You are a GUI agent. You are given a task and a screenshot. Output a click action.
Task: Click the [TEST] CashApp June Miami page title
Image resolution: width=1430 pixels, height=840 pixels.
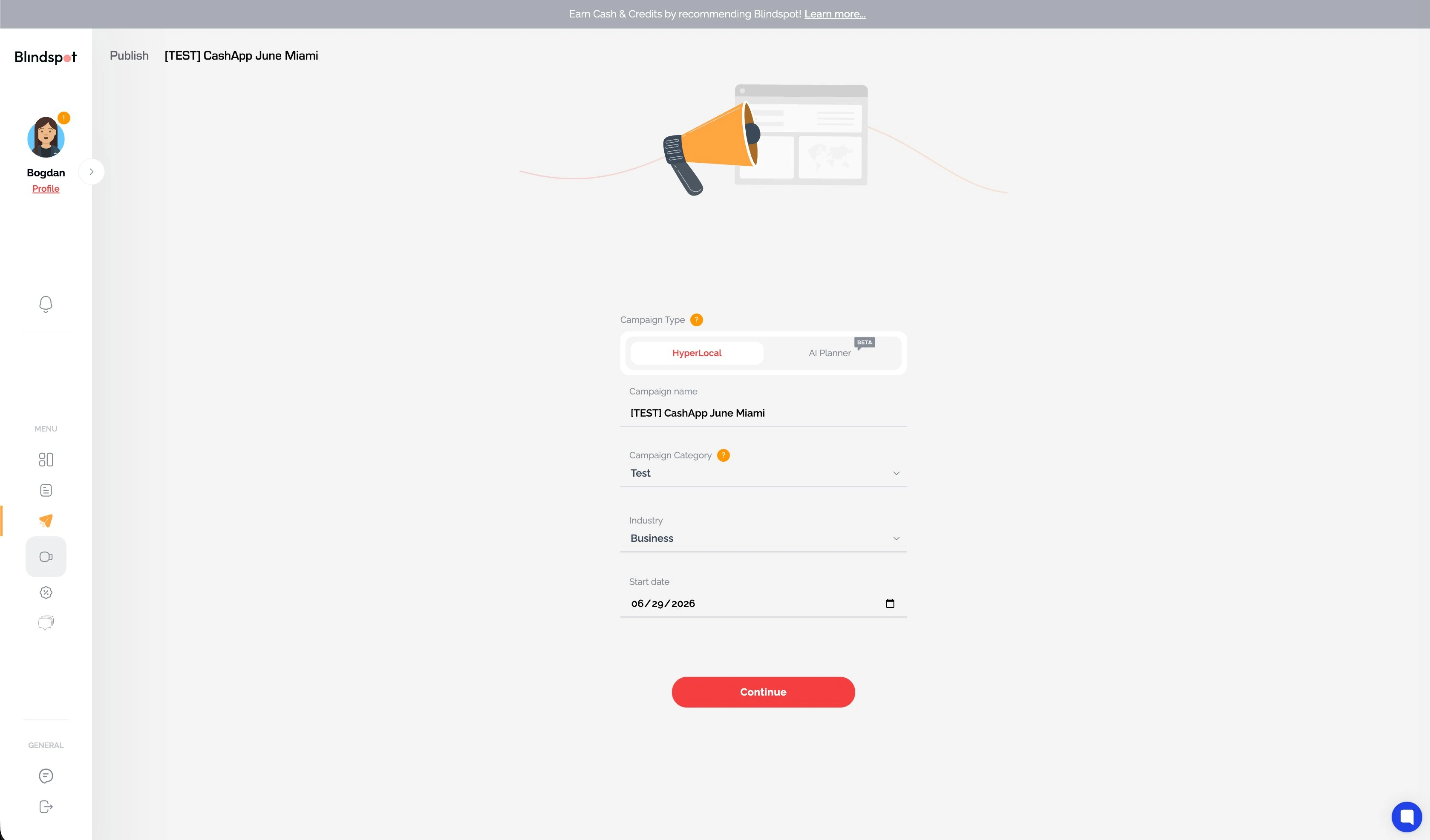[241, 55]
